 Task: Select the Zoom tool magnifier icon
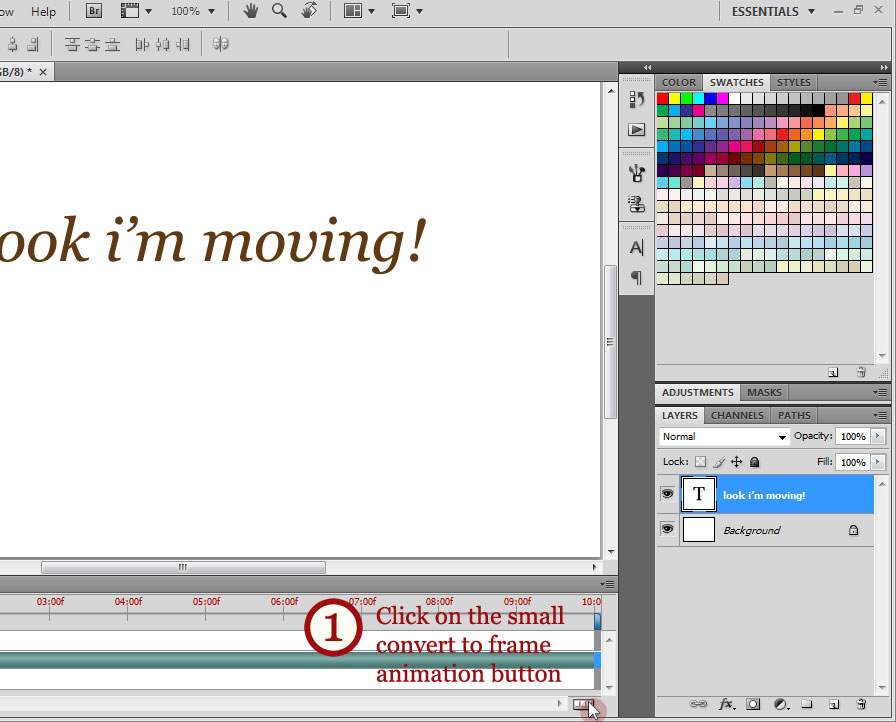point(279,11)
